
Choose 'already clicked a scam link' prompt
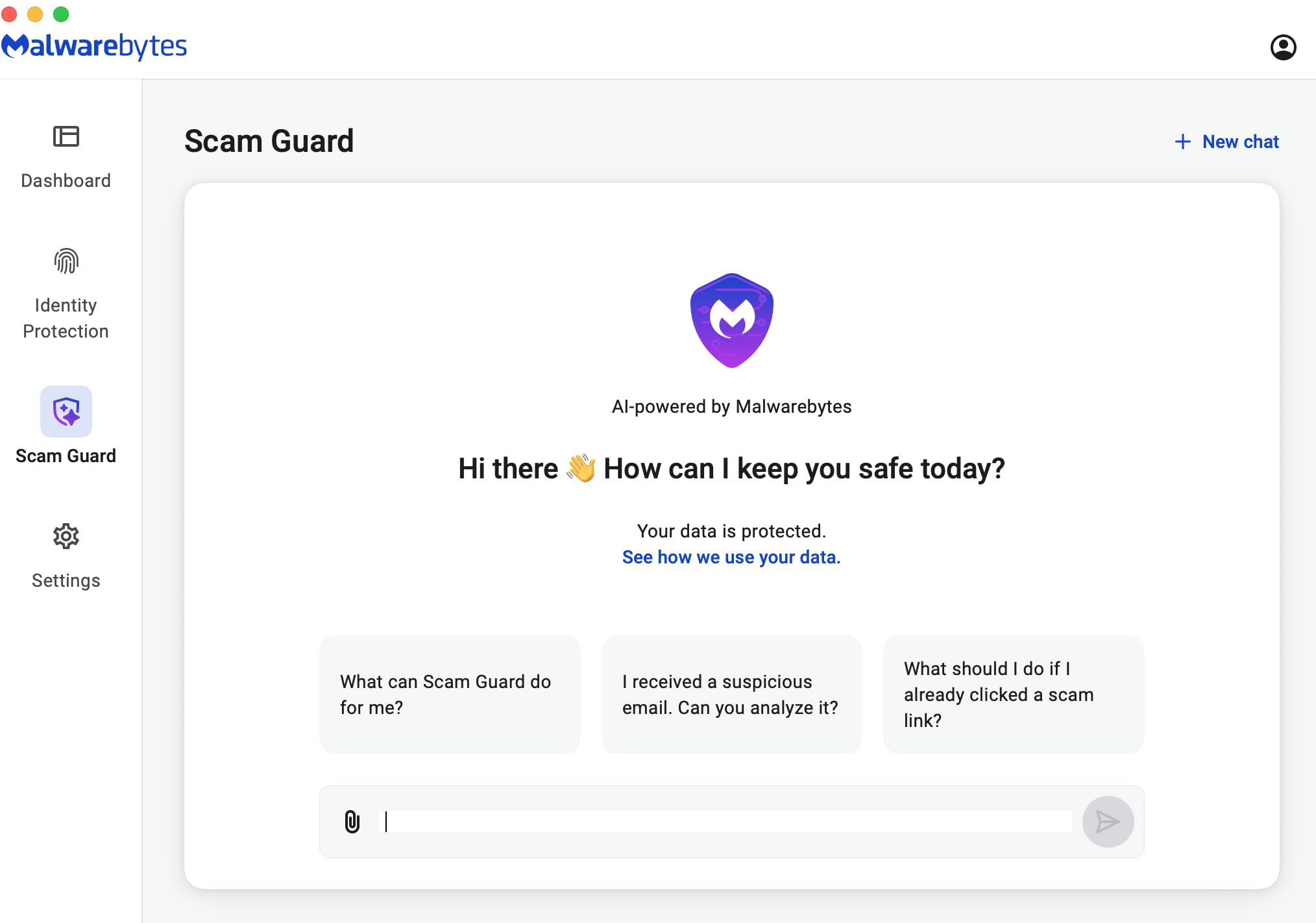(x=1014, y=695)
